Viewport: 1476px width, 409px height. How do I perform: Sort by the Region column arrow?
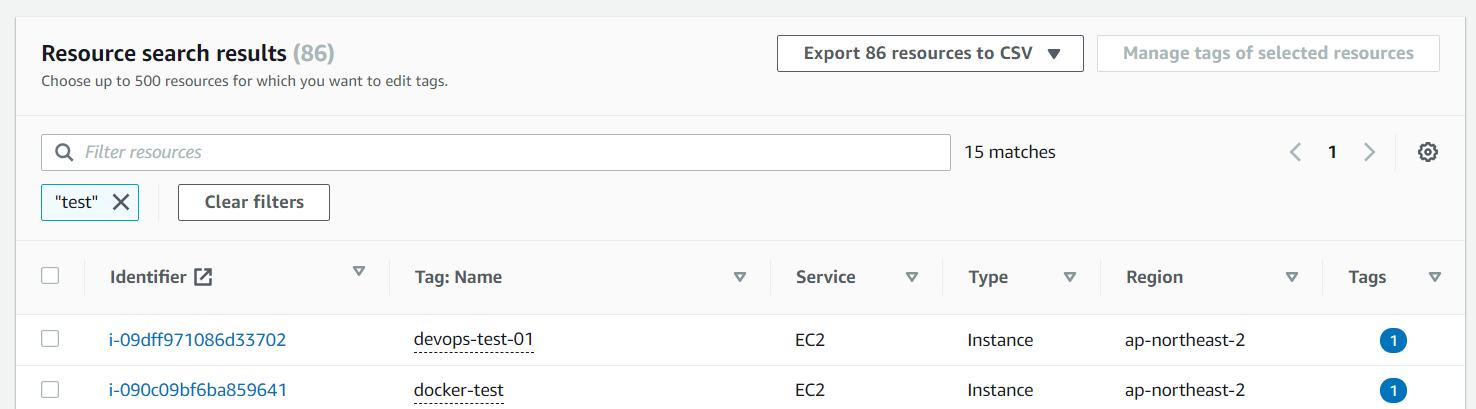tap(1292, 277)
